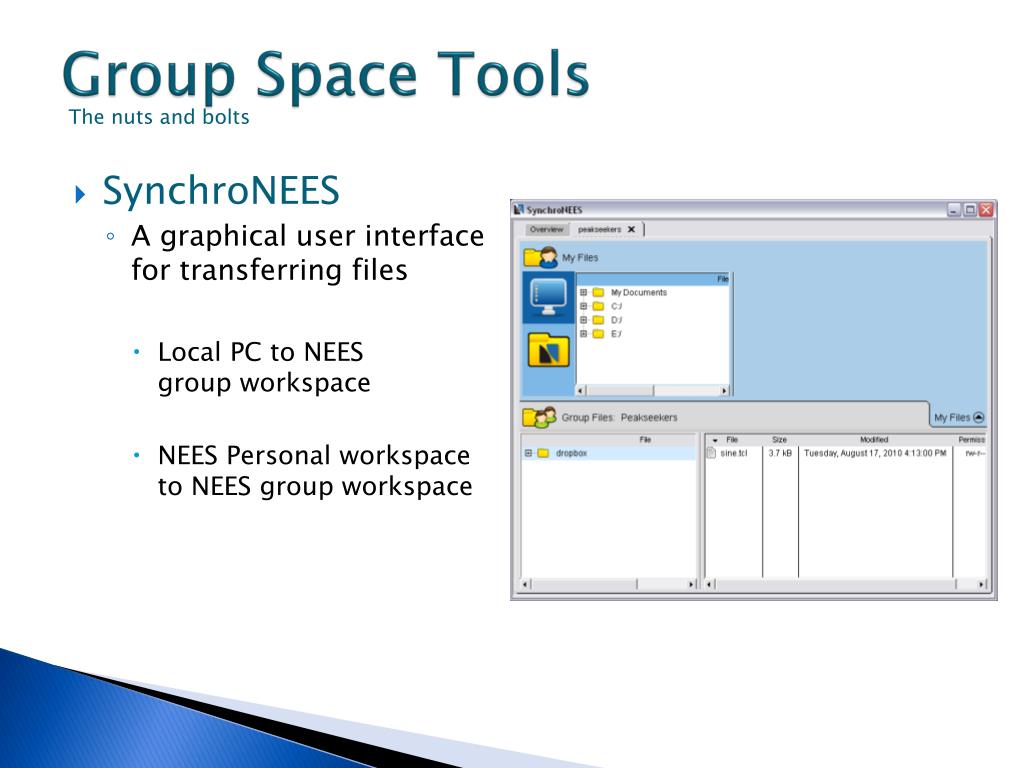Maximize the SynchroNEES window
The image size is (1024, 768).
click(x=970, y=210)
